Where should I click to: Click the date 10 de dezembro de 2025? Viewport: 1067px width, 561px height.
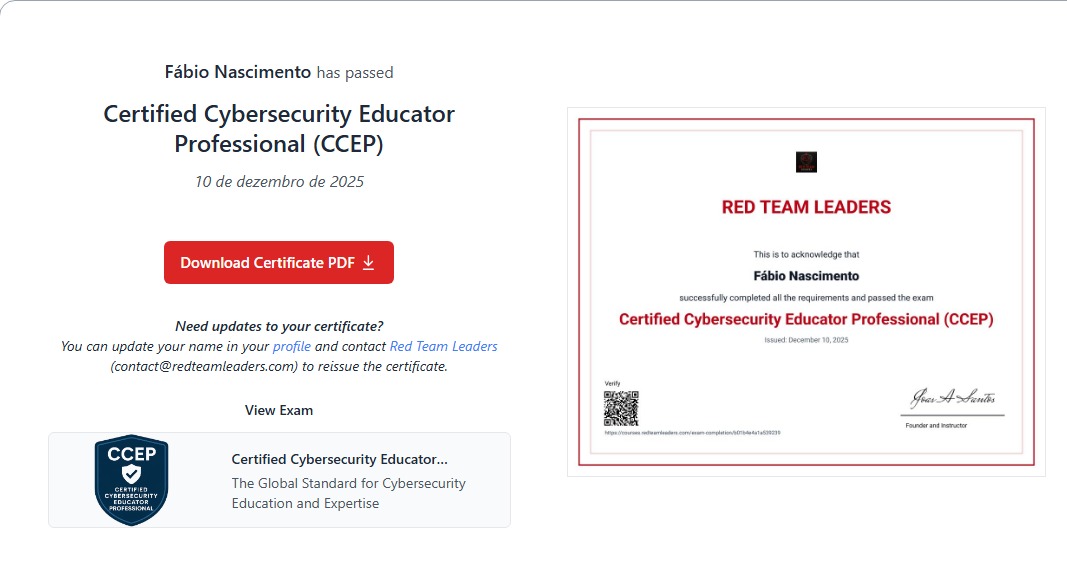[279, 182]
